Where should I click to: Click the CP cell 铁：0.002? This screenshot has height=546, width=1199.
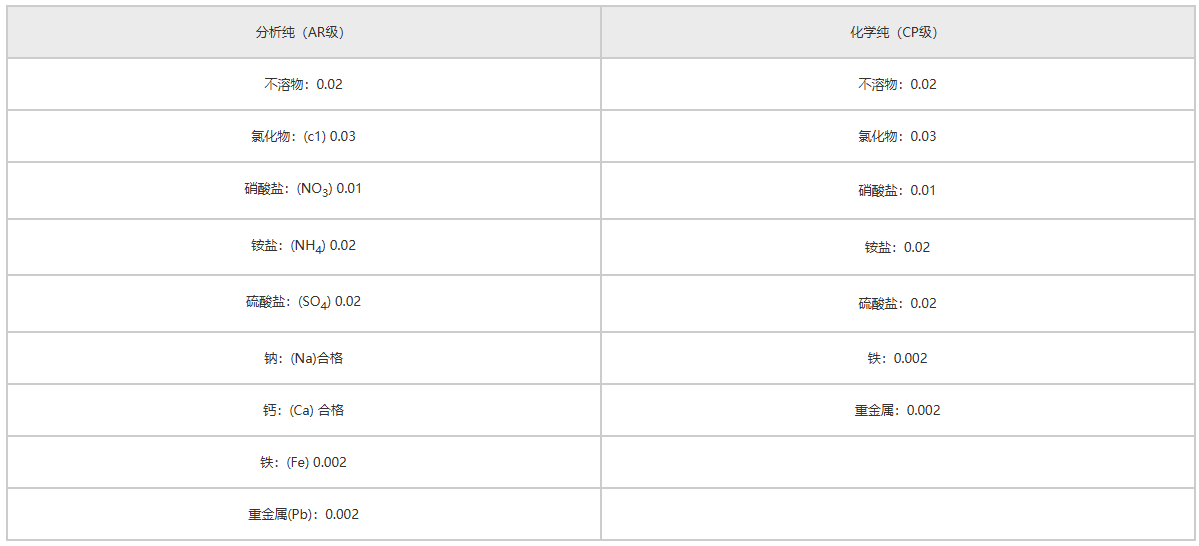(x=898, y=358)
